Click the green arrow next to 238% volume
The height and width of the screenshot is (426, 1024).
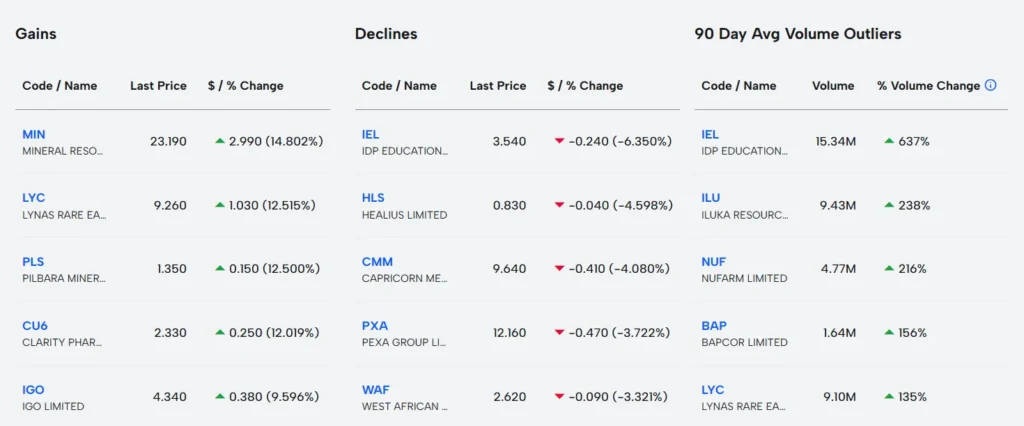click(889, 206)
